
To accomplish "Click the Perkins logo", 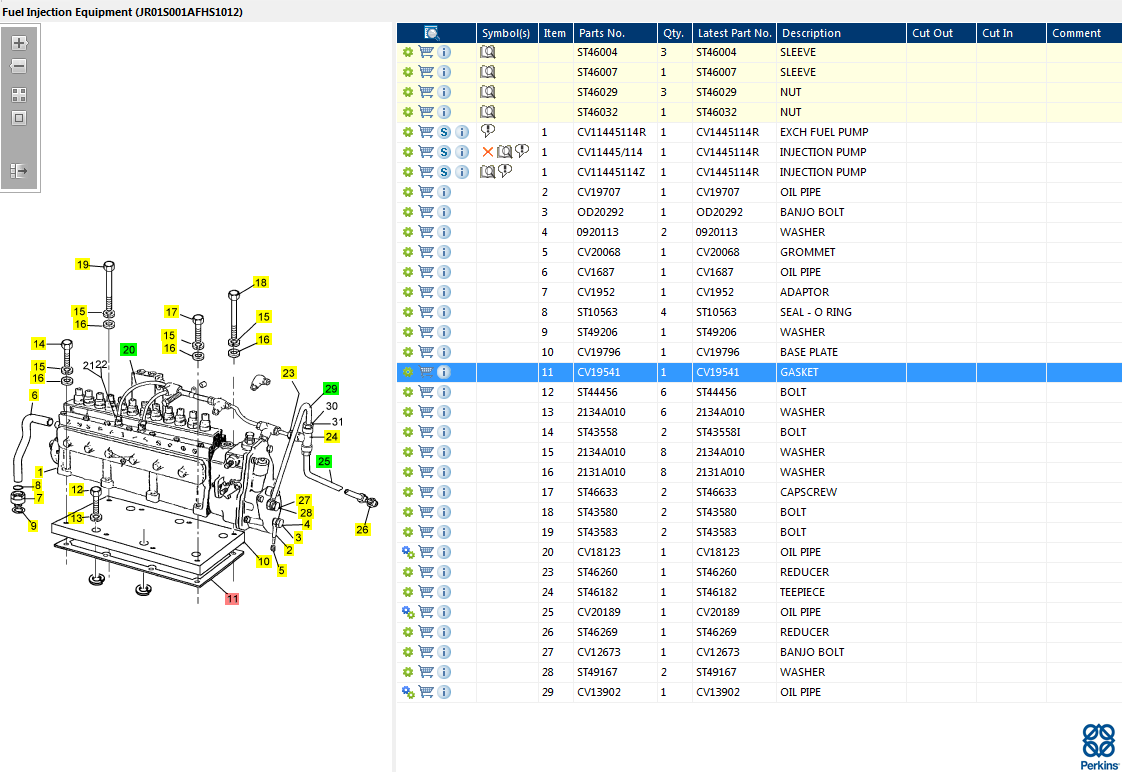I will [1099, 746].
